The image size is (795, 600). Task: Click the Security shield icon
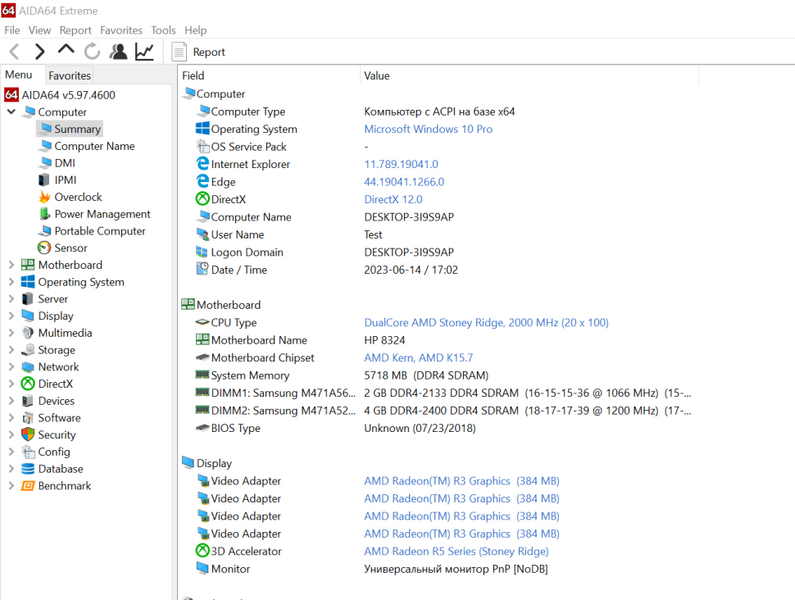(x=28, y=435)
